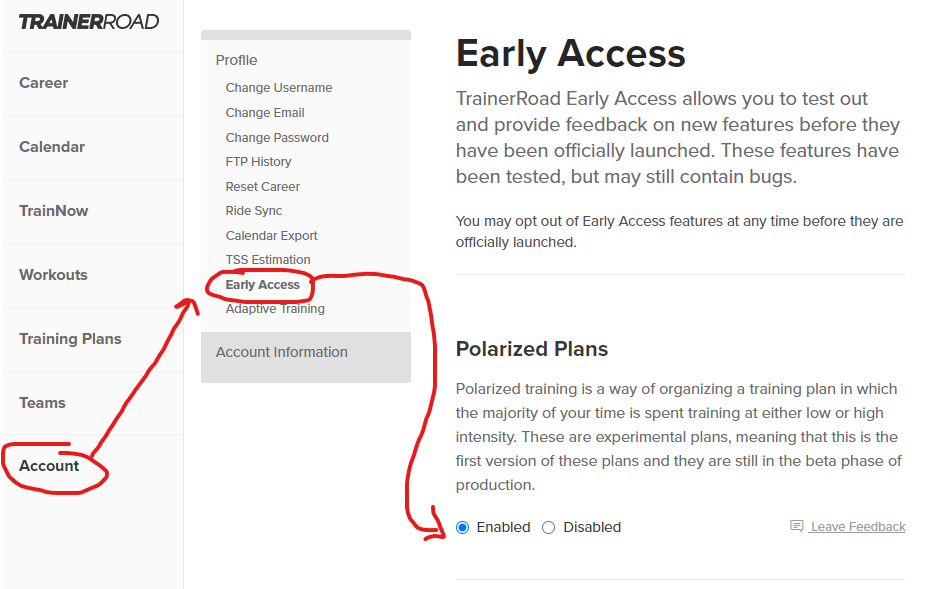View FTP History

(x=259, y=162)
